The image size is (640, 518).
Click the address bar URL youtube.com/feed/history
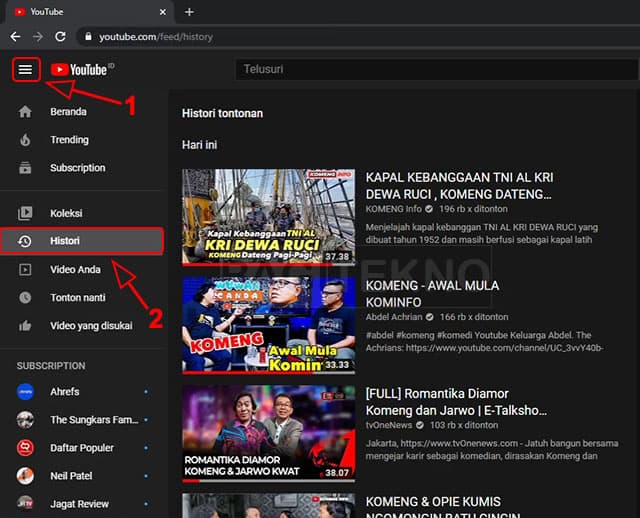pyautogui.click(x=156, y=37)
